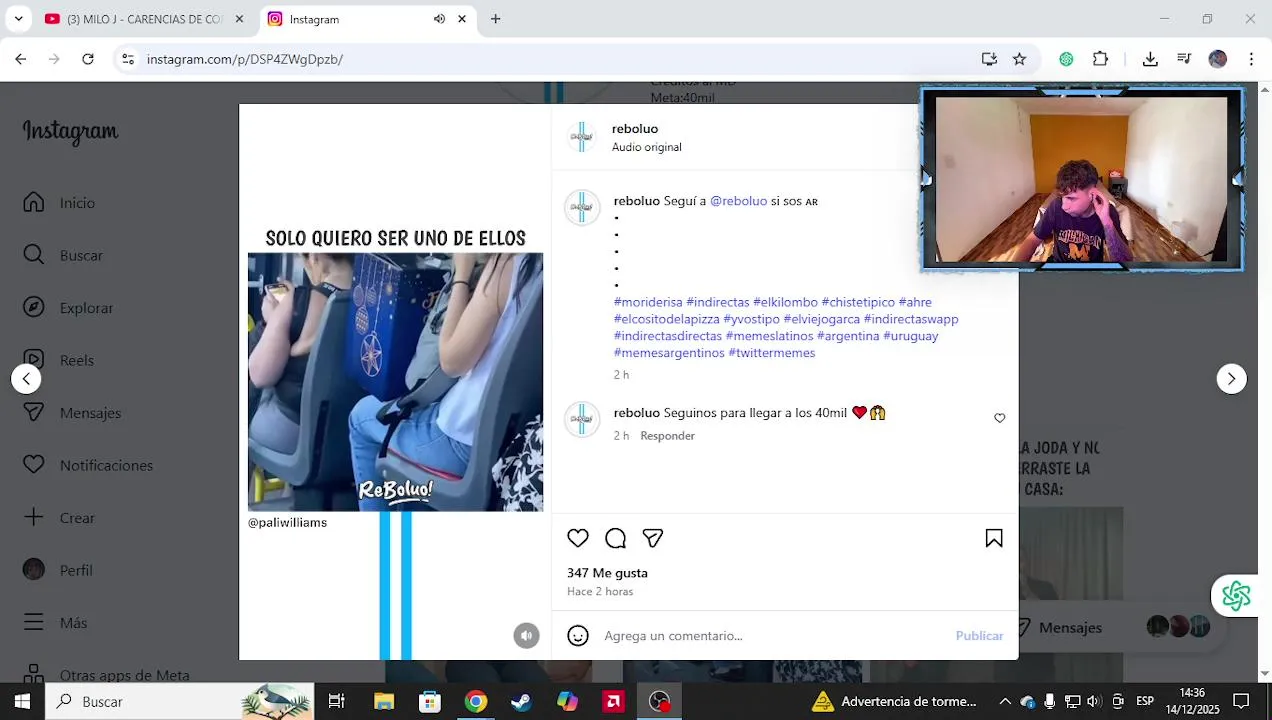
Task: Like the post with the heart icon
Action: coord(578,538)
